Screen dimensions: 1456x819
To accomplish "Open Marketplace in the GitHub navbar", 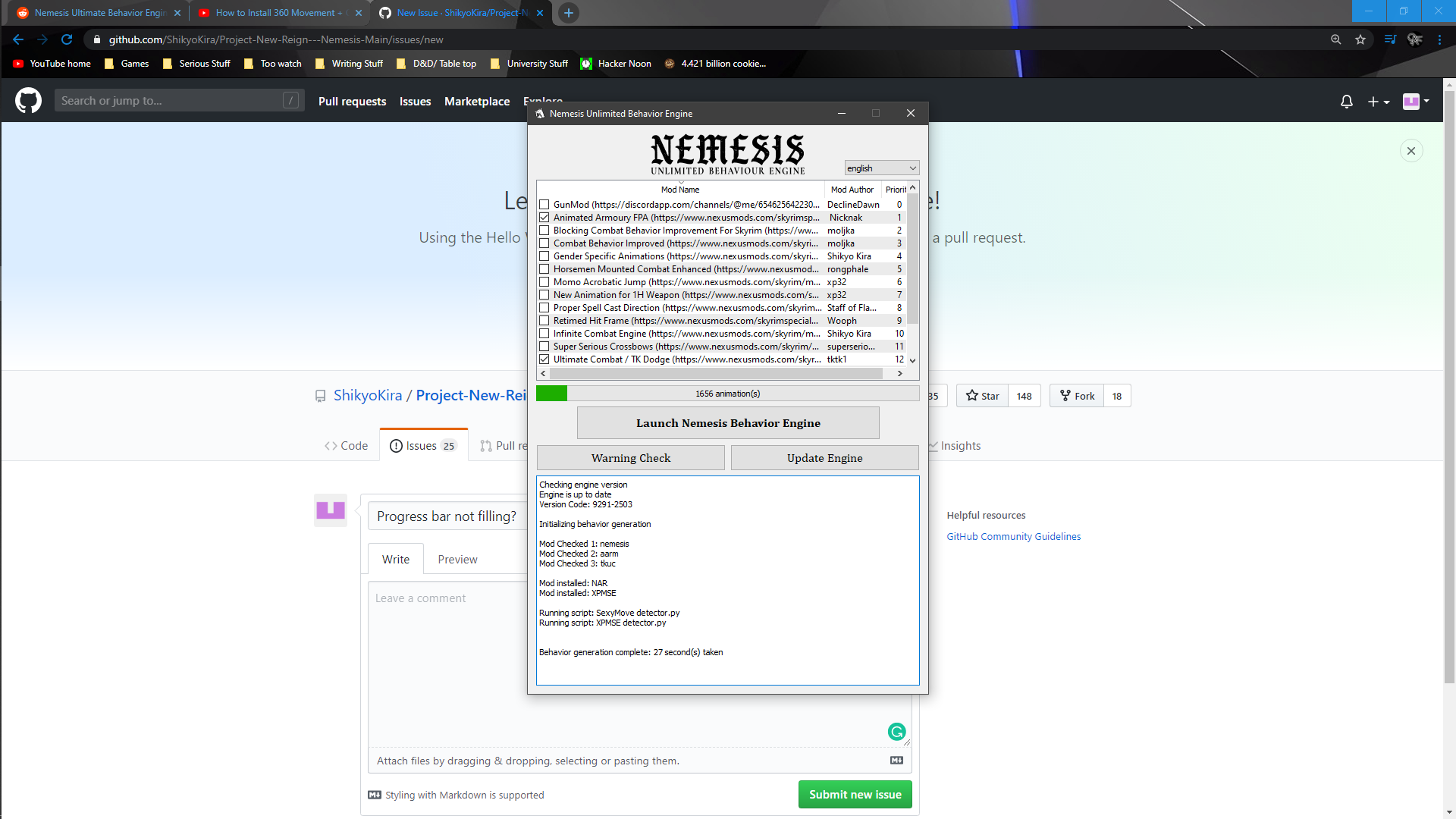I will click(476, 101).
